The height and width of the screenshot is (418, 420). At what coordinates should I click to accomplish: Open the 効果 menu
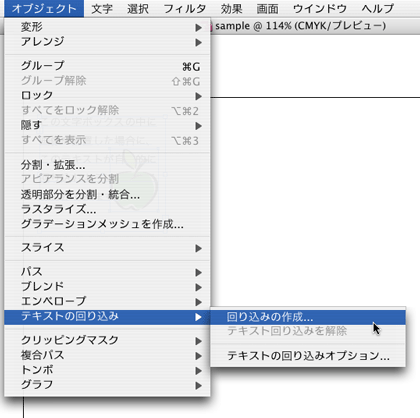[231, 8]
